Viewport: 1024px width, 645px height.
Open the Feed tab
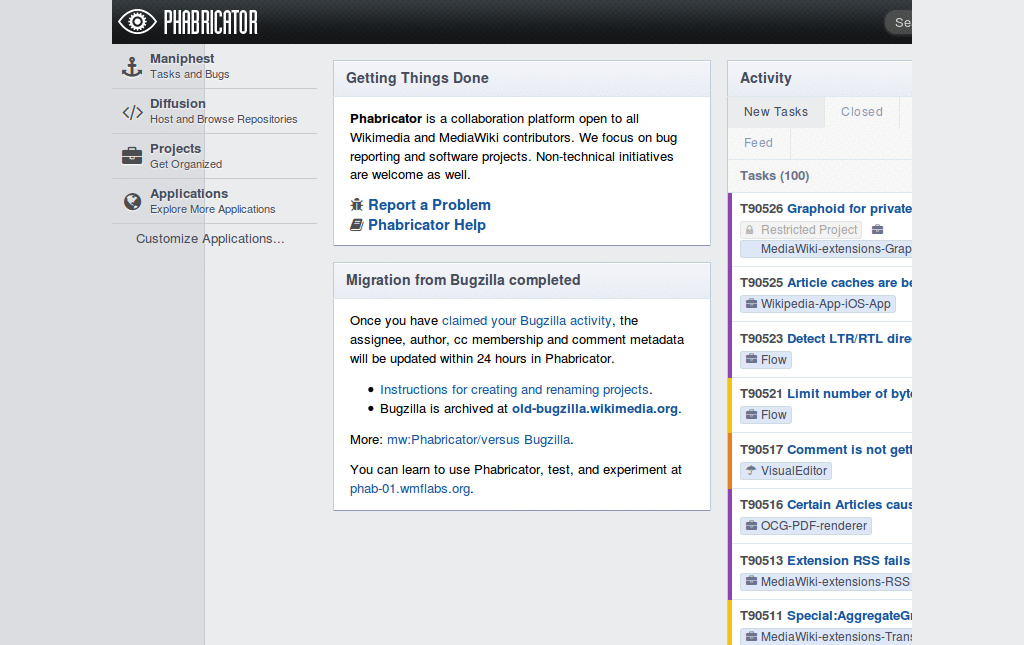click(758, 143)
